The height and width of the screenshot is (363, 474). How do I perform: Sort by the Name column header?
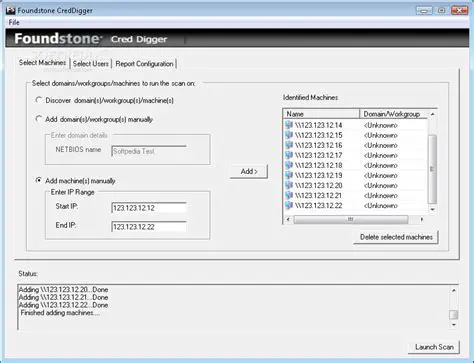[x=321, y=114]
